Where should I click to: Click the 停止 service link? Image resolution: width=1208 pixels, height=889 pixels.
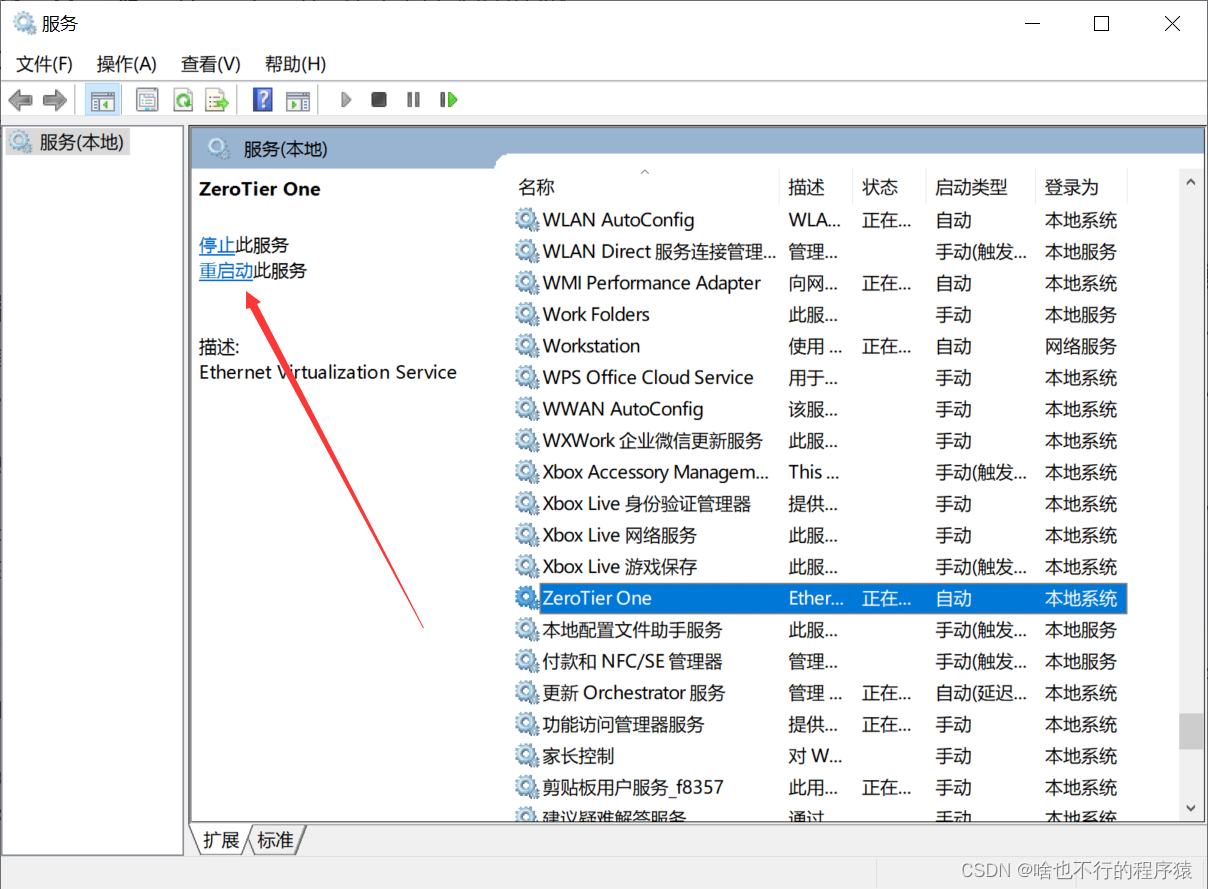(x=217, y=245)
